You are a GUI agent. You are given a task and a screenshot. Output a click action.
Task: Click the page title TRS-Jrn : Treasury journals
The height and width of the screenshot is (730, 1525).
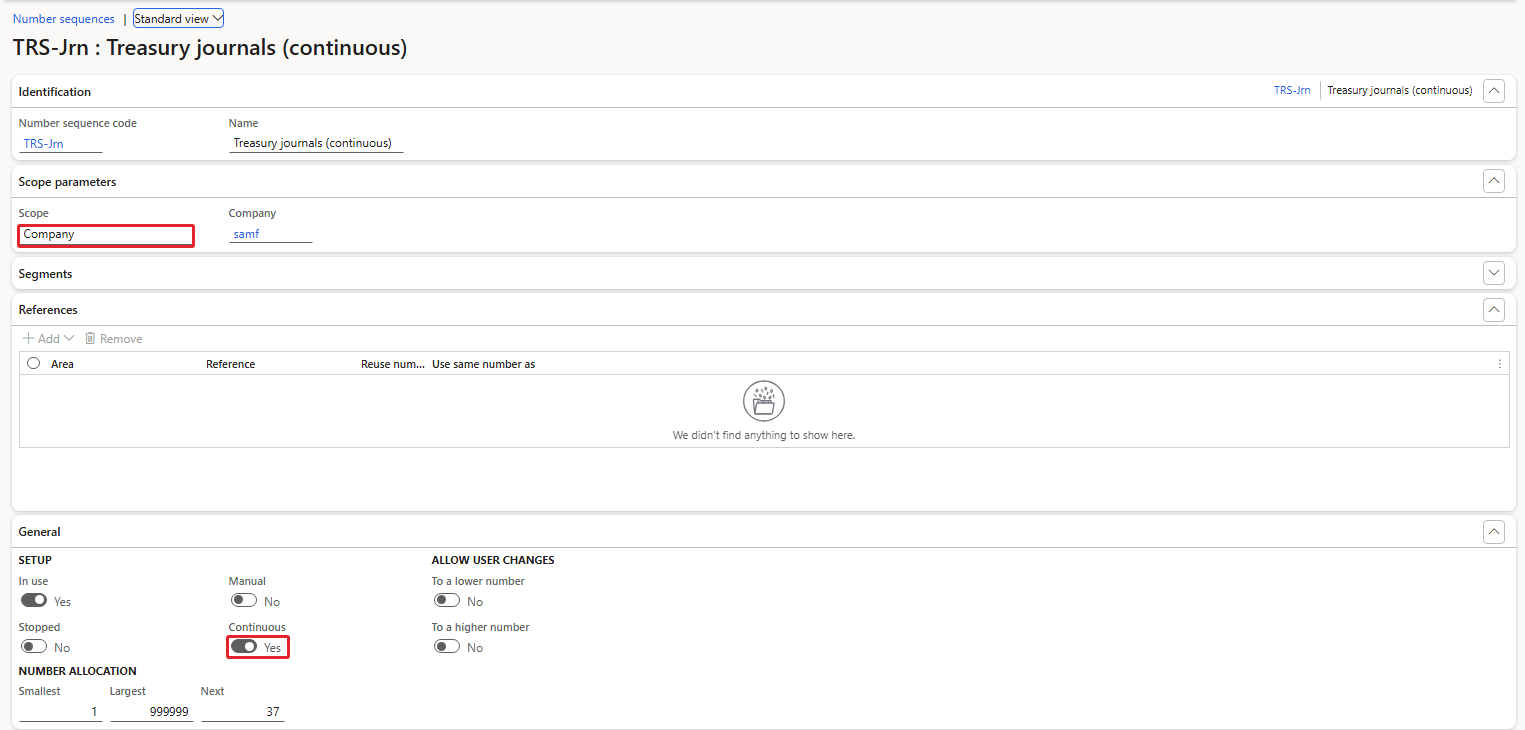pyautogui.click(x=210, y=48)
